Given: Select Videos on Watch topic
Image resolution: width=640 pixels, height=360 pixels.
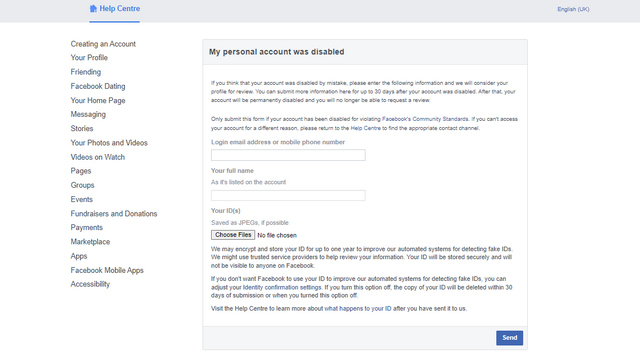Looking at the screenshot, I should [x=98, y=157].
